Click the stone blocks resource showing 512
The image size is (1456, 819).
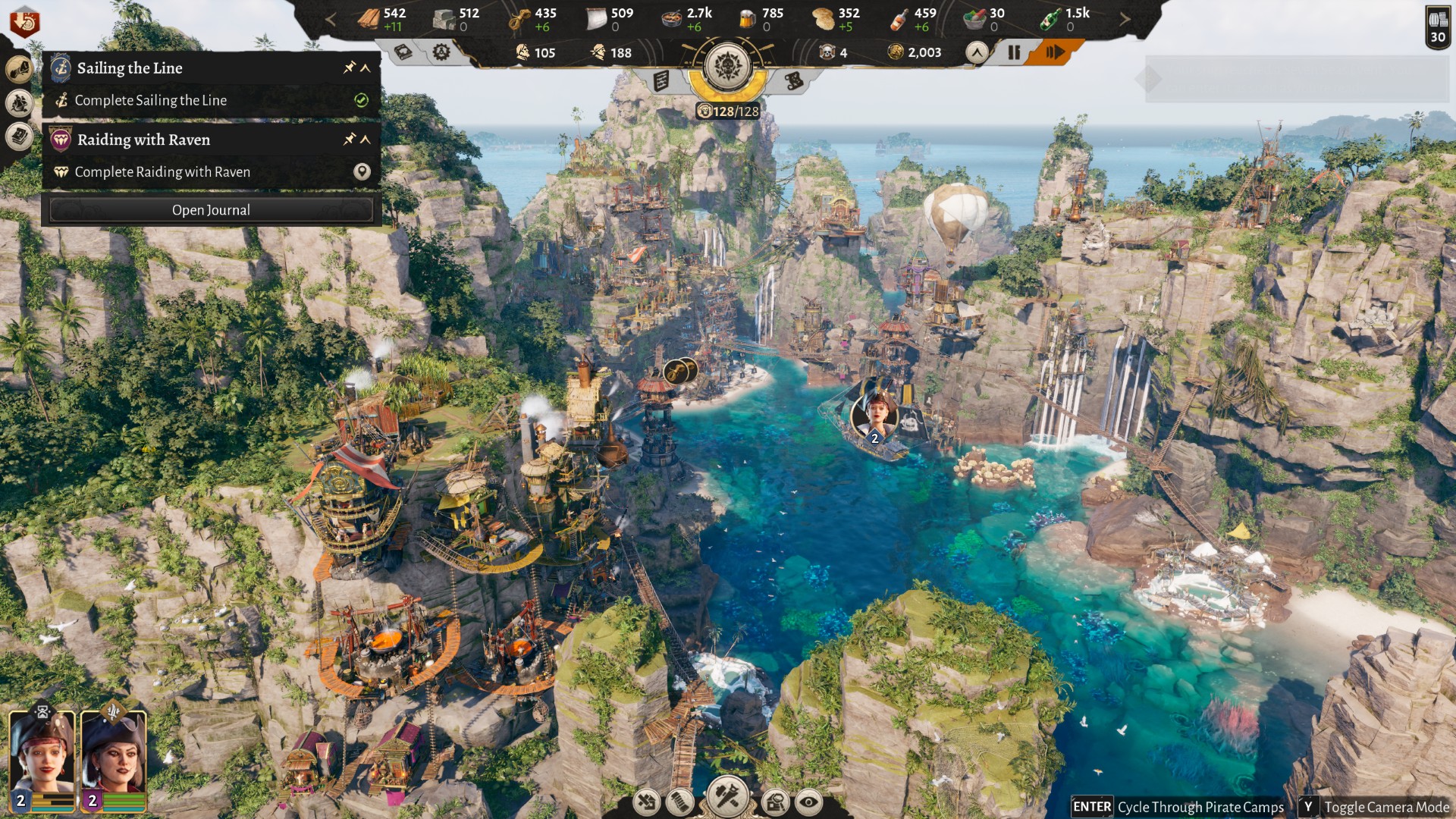click(x=457, y=19)
